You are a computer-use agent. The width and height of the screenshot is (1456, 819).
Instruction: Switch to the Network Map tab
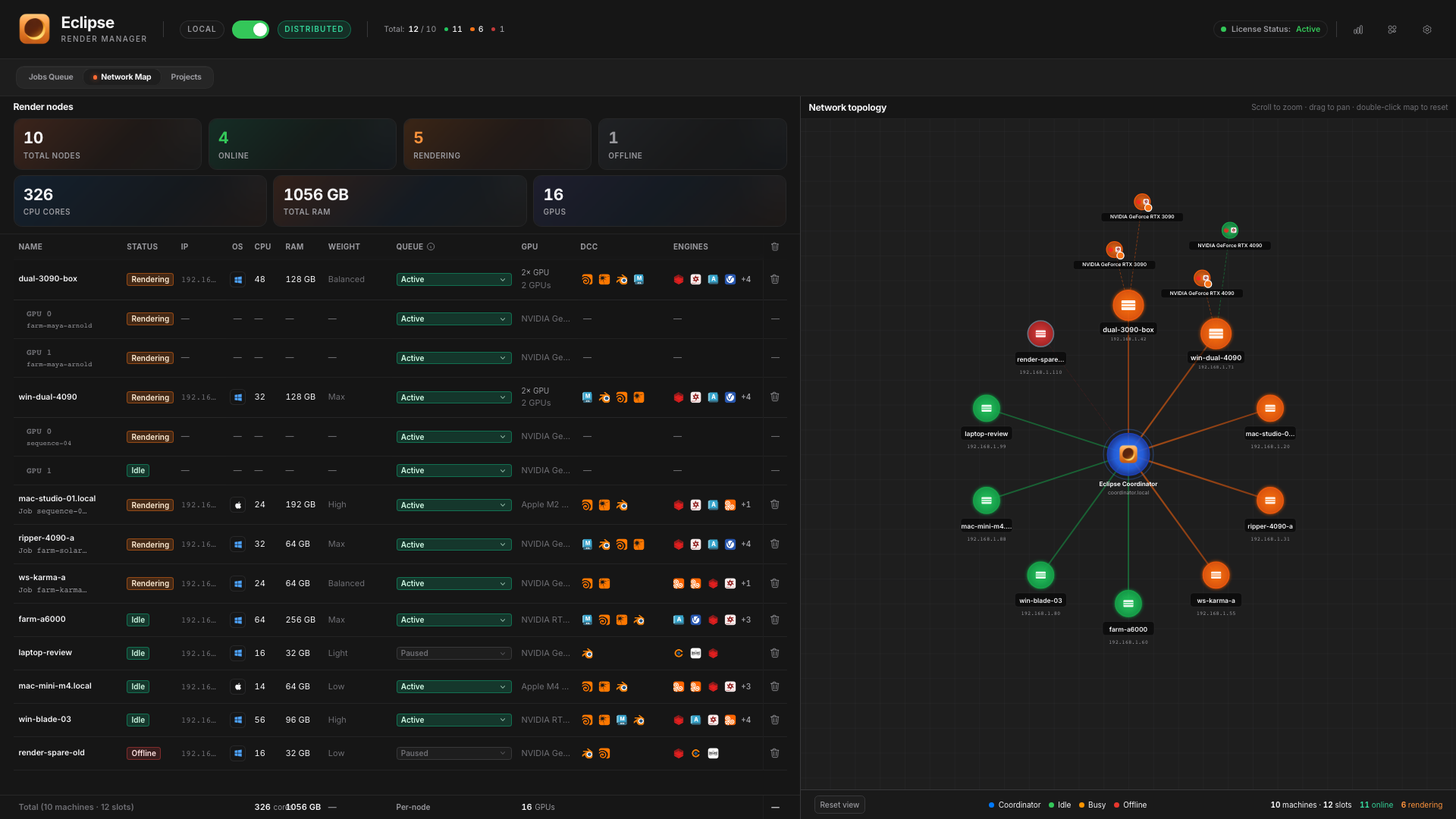coord(122,77)
